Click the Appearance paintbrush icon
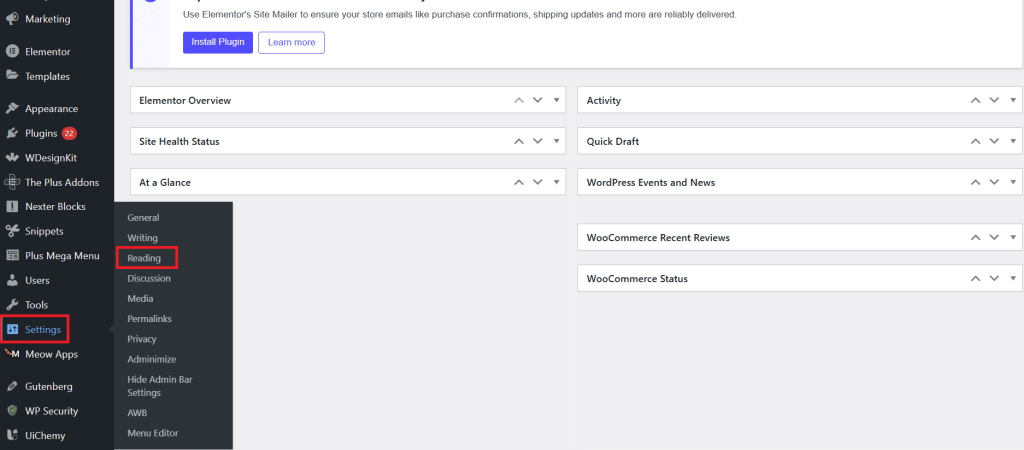Image resolution: width=1024 pixels, height=450 pixels. click(x=12, y=108)
